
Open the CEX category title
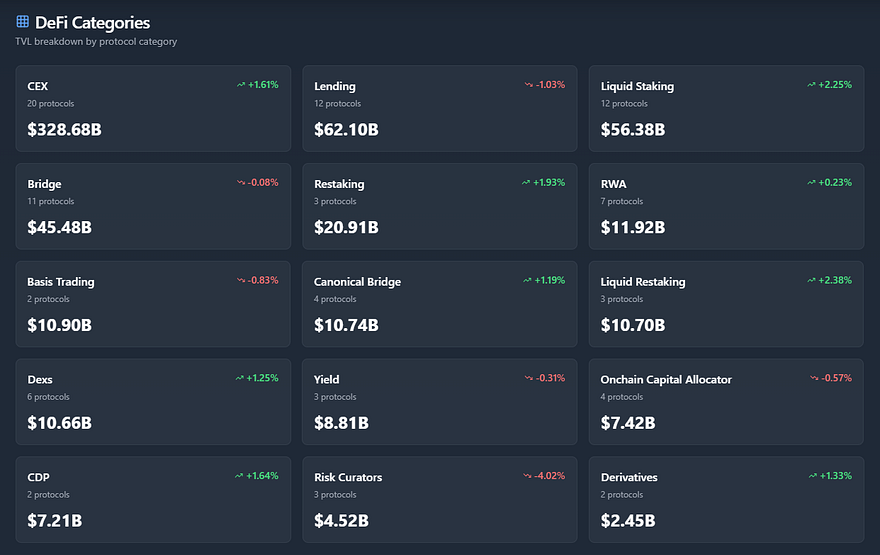click(x=38, y=86)
